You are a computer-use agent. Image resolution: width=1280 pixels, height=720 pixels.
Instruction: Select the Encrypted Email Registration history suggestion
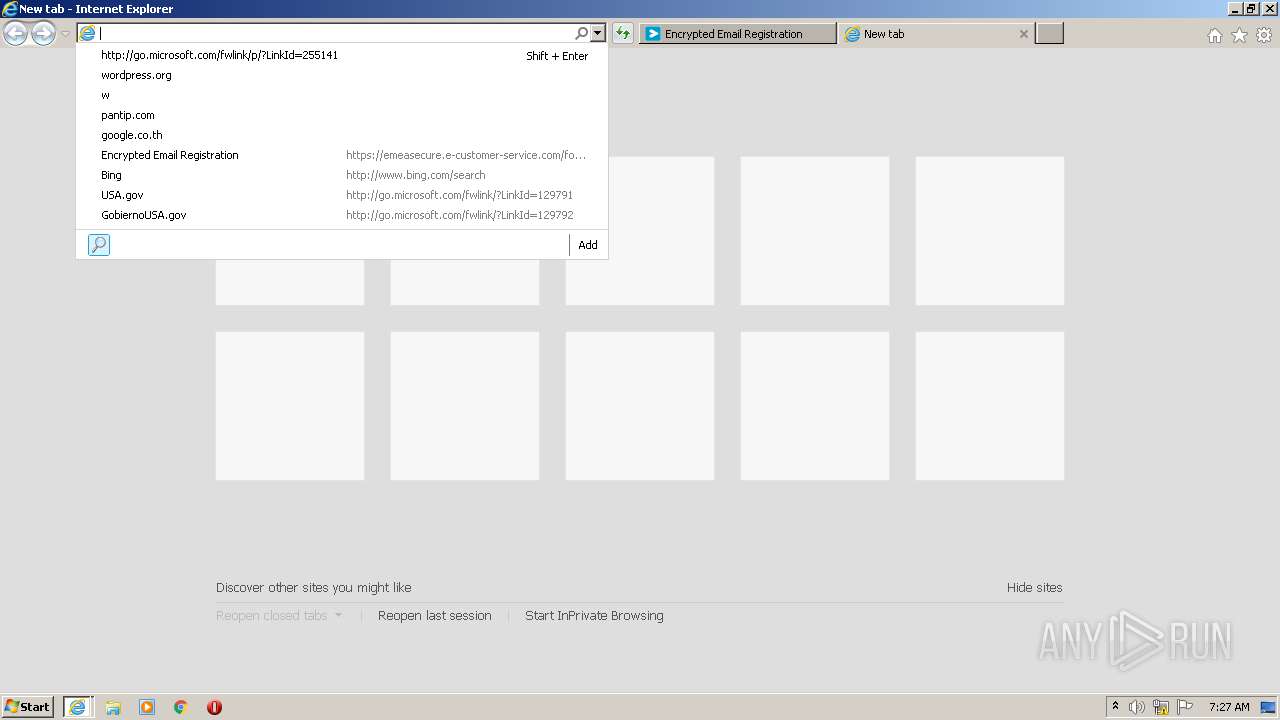(342, 155)
